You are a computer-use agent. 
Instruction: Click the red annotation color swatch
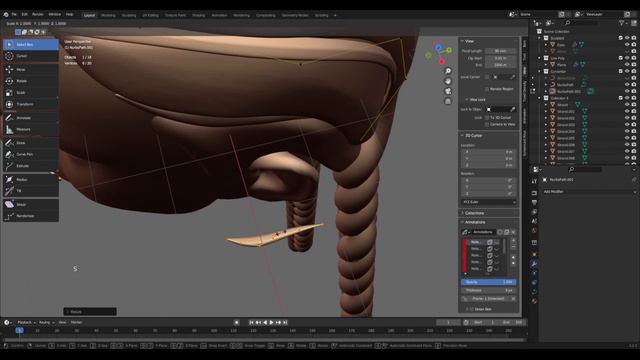point(464,256)
